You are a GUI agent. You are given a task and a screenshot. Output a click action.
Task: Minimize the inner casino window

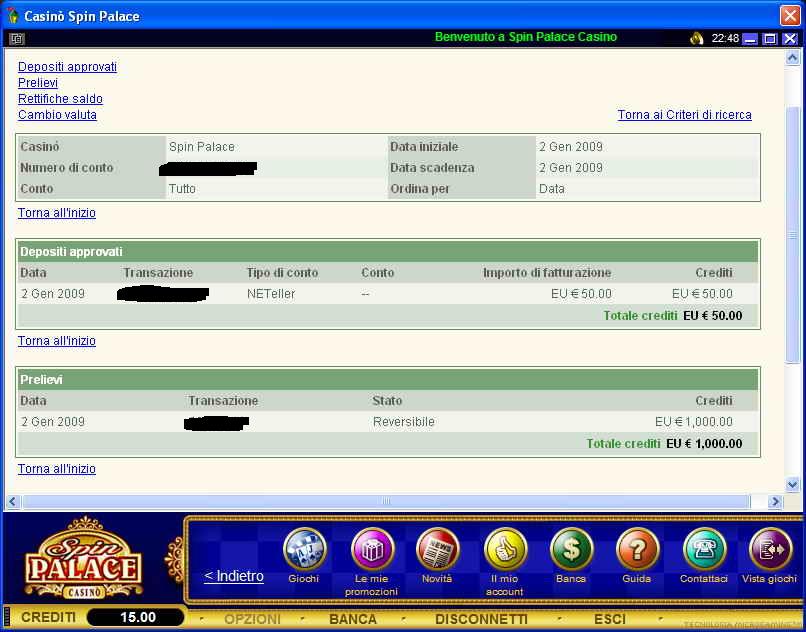(x=750, y=39)
